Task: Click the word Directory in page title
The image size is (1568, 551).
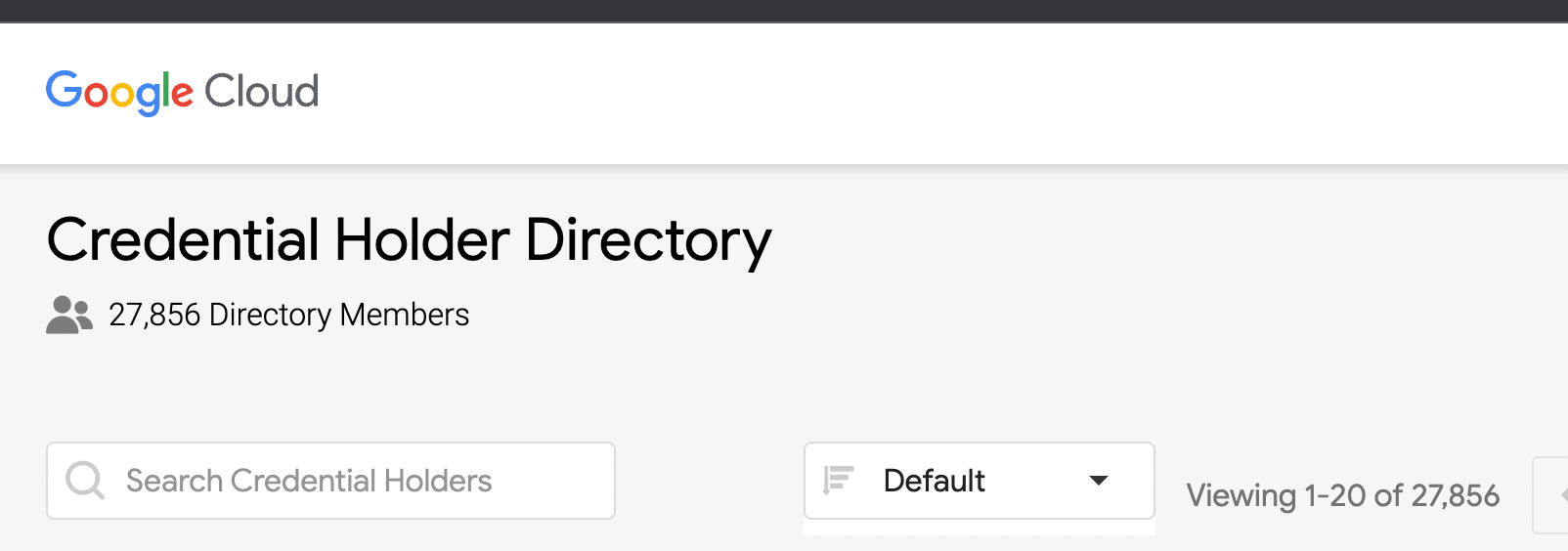Action: [x=648, y=240]
